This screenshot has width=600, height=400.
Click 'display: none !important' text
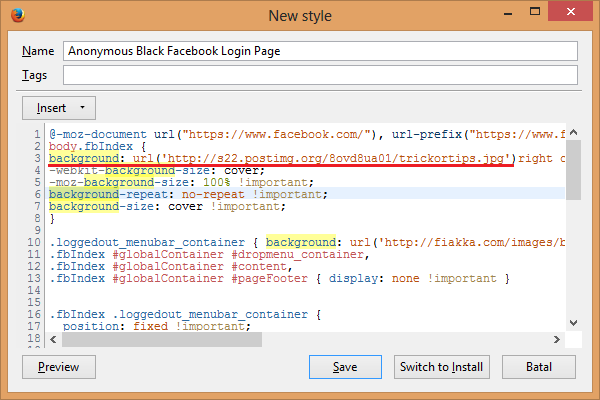point(412,278)
